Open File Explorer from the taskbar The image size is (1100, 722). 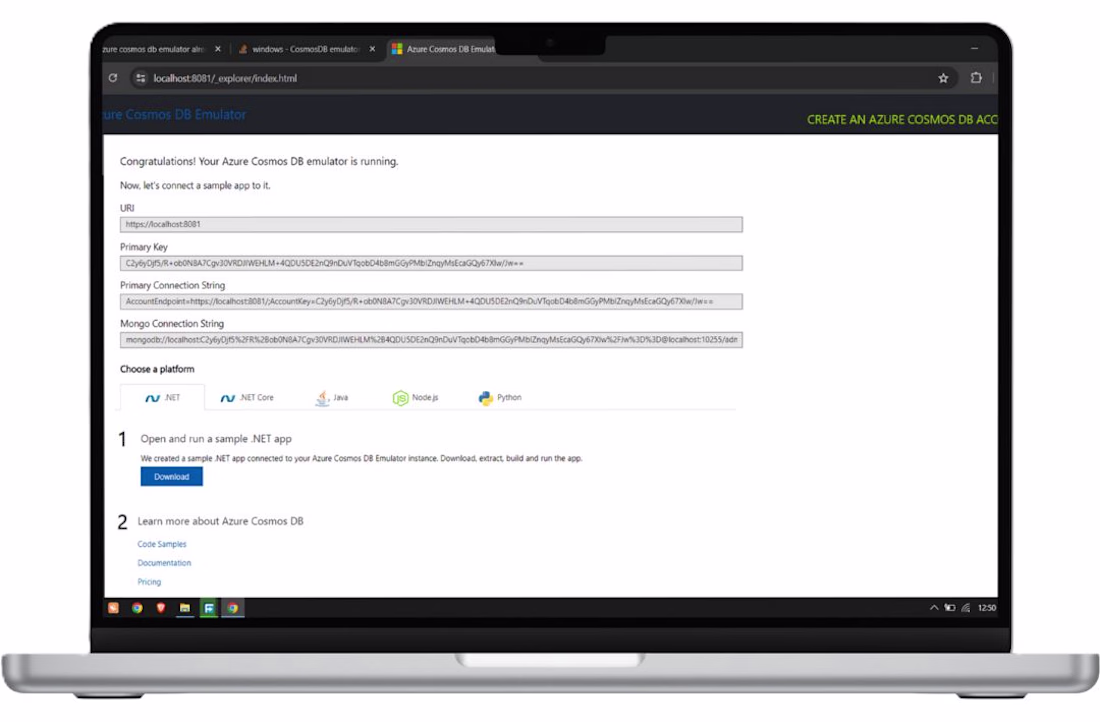coord(185,608)
